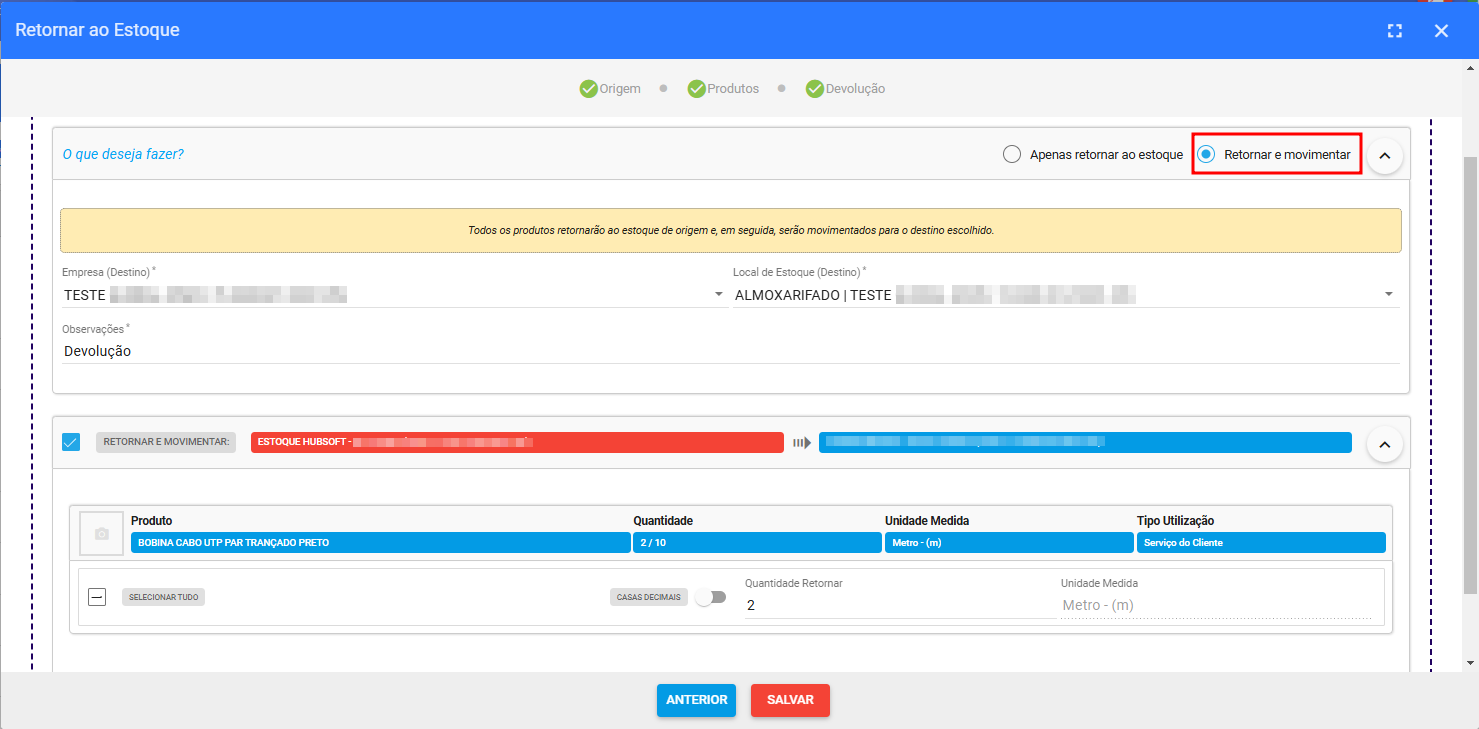
Task: Enable the Casas Decimais switch
Action: [x=710, y=597]
